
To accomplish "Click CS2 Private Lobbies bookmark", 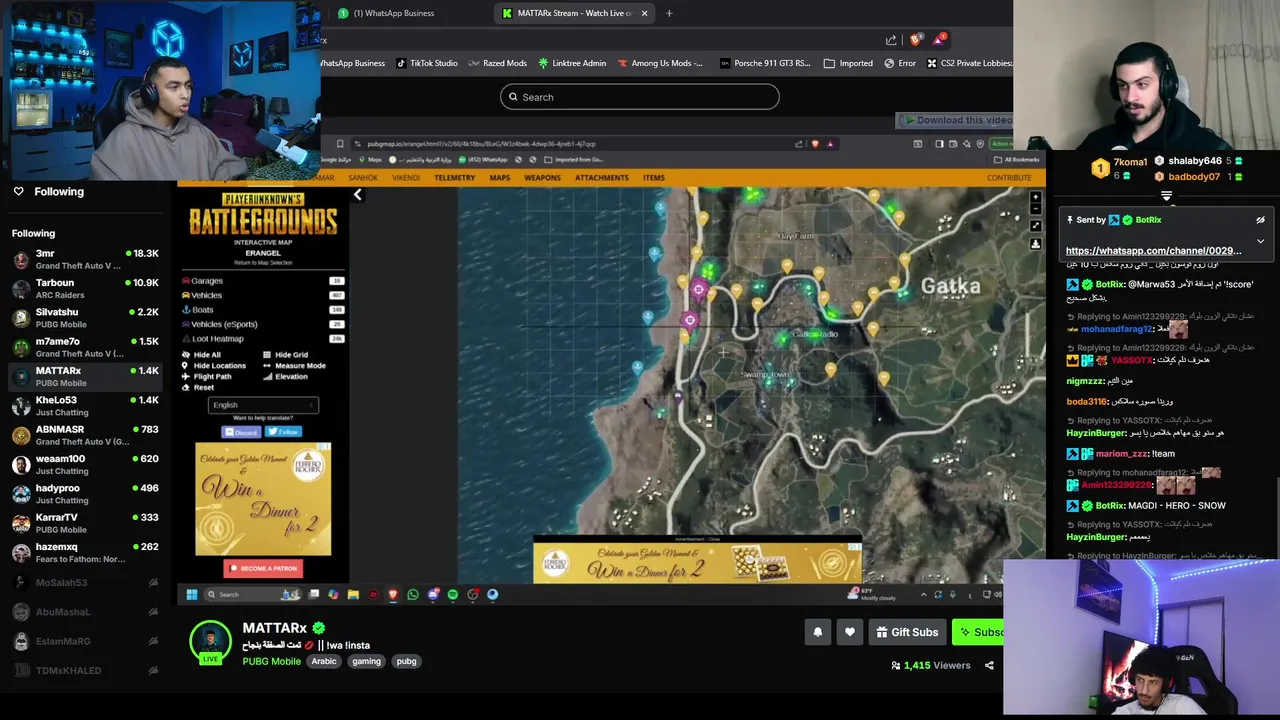I will pos(969,63).
